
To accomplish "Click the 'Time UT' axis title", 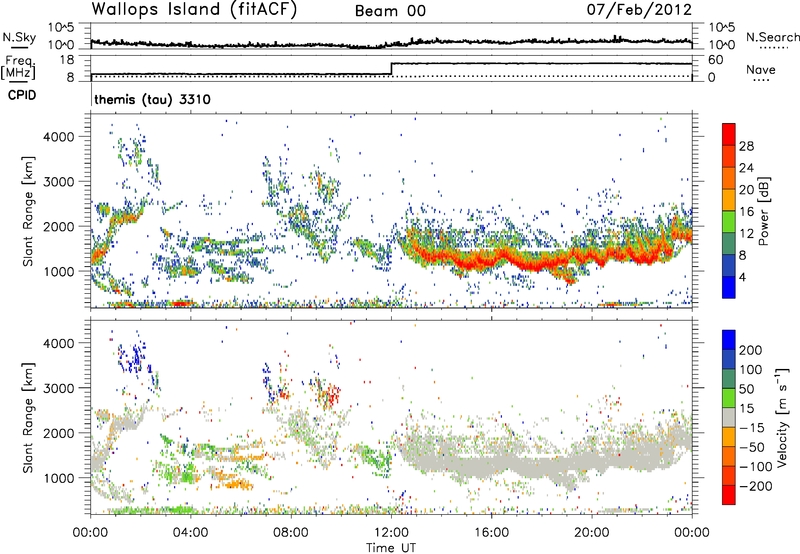I will pyautogui.click(x=391, y=548).
